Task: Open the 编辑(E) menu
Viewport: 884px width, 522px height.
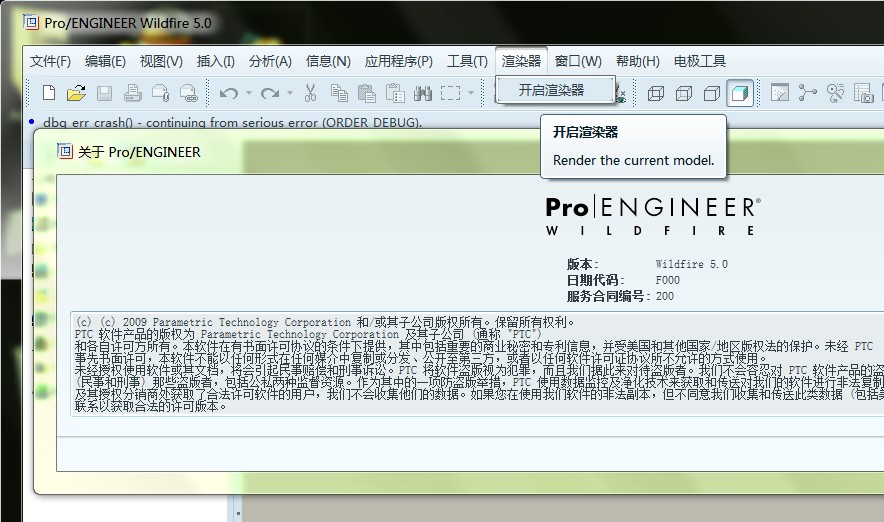Action: pyautogui.click(x=105, y=61)
